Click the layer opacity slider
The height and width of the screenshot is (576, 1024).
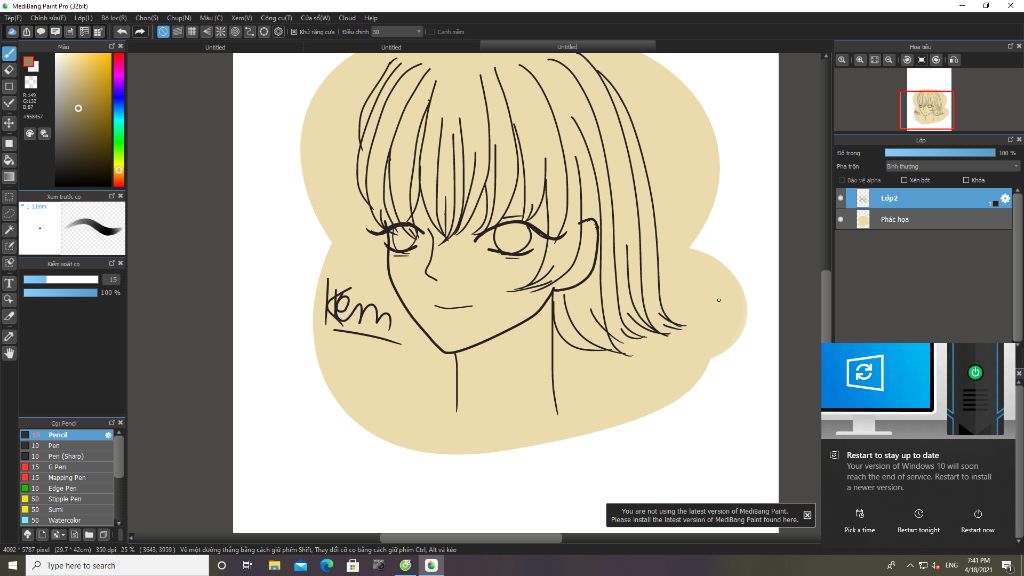coord(940,153)
